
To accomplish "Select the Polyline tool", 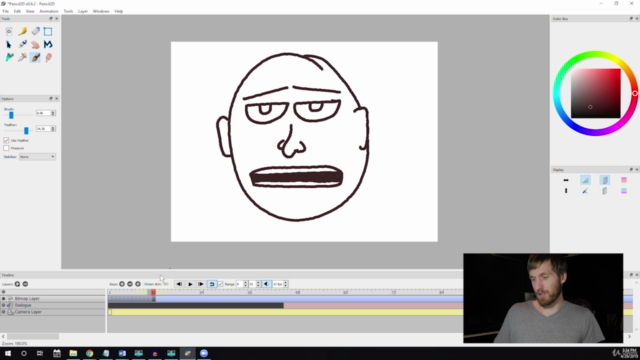I will 48,44.
